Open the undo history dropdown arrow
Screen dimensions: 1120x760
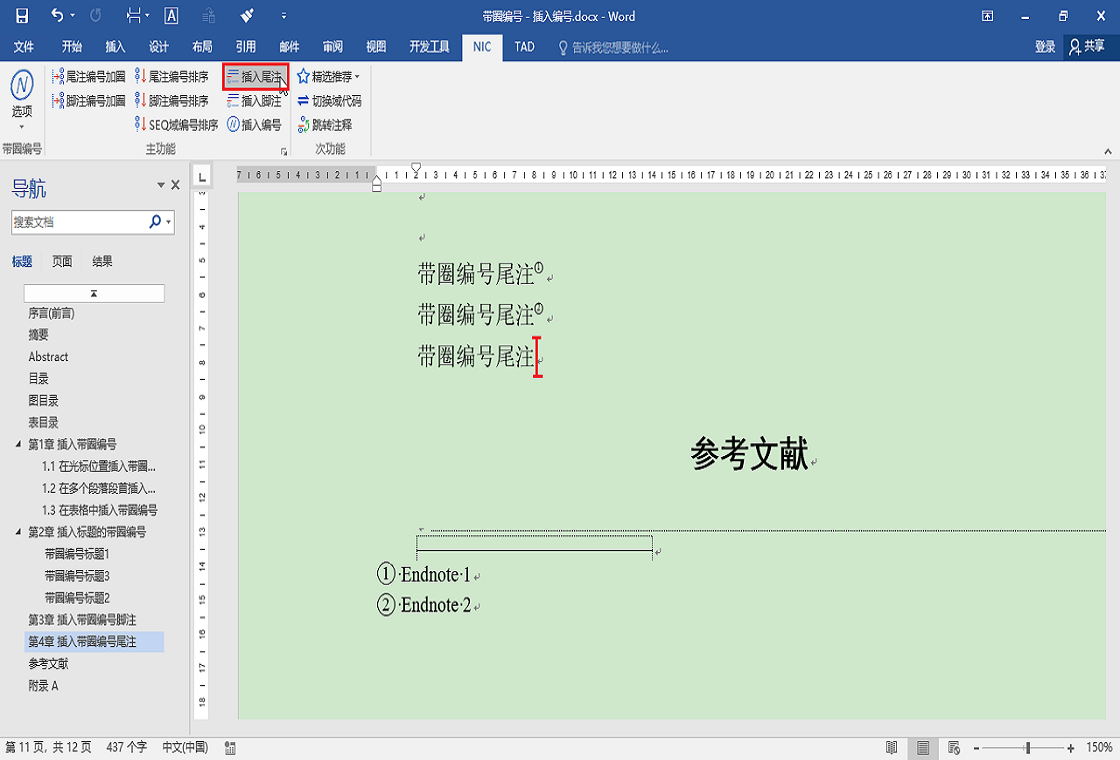point(73,16)
